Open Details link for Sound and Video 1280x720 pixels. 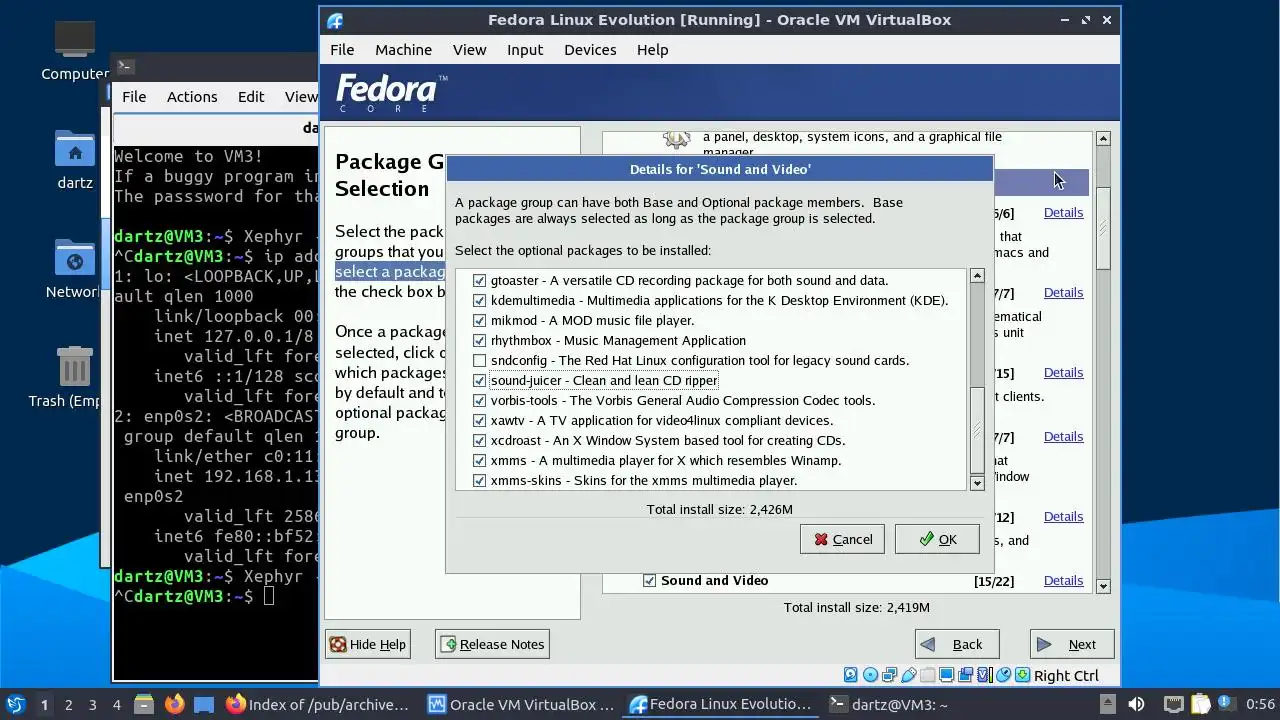click(1063, 581)
